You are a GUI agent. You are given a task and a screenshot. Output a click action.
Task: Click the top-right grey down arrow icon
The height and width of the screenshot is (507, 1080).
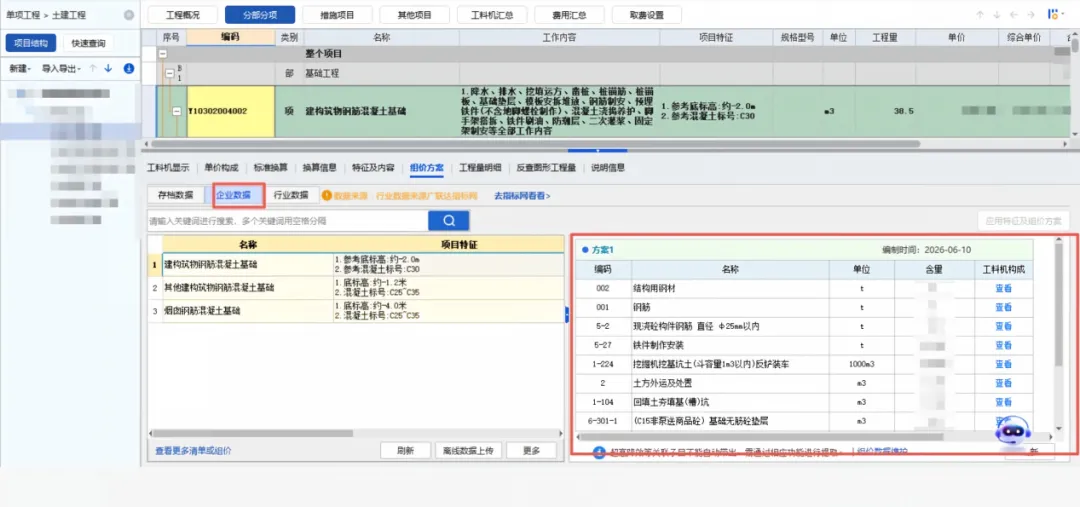click(x=997, y=14)
